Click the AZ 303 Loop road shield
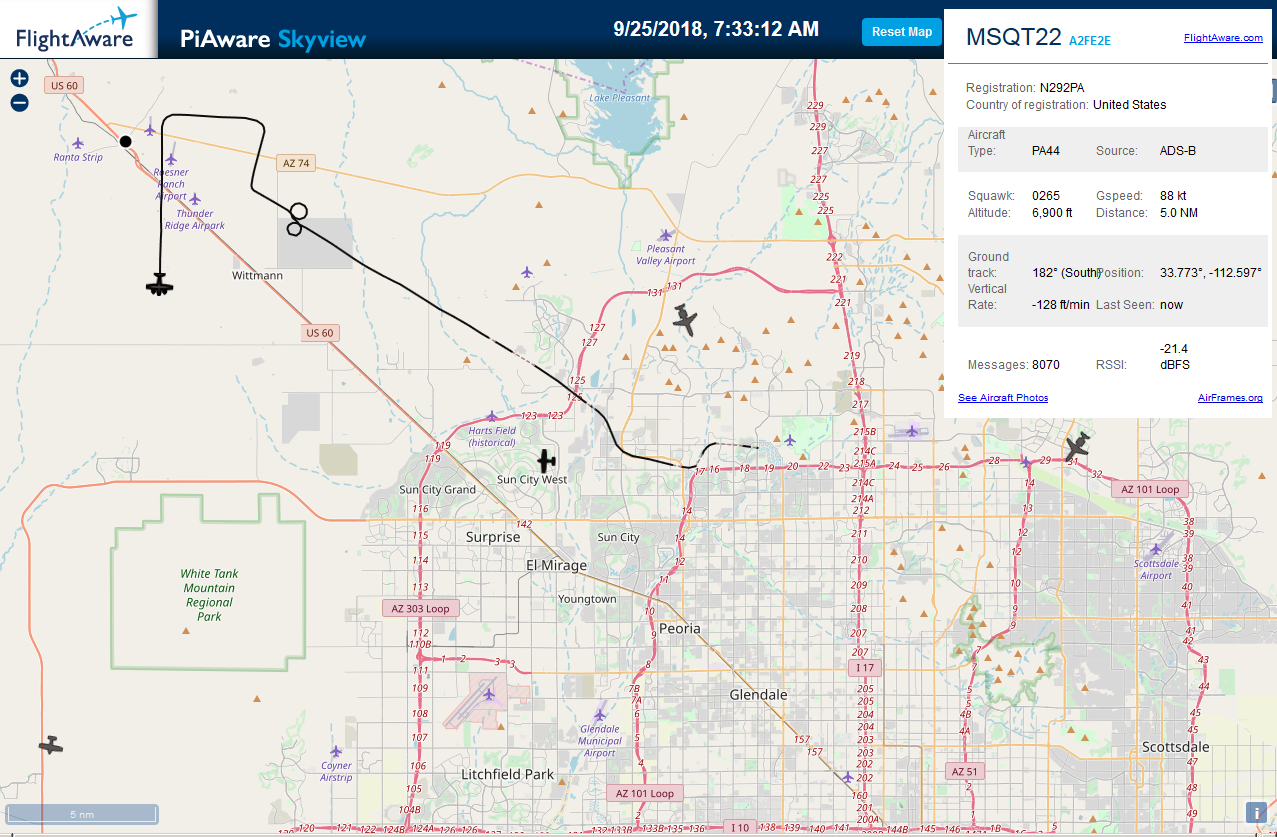This screenshot has width=1277, height=837. click(421, 608)
